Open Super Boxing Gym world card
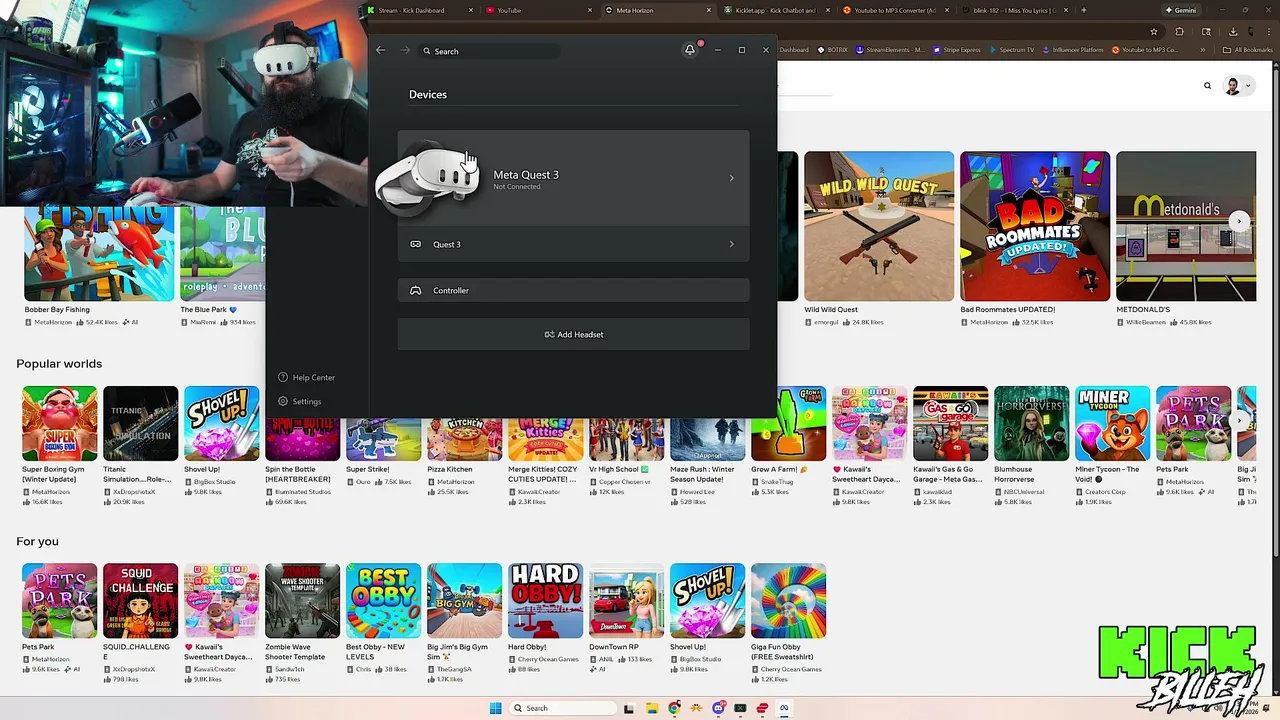 coord(60,423)
